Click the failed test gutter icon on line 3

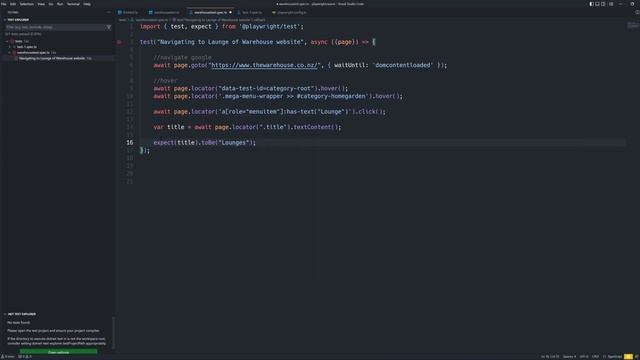point(119,42)
